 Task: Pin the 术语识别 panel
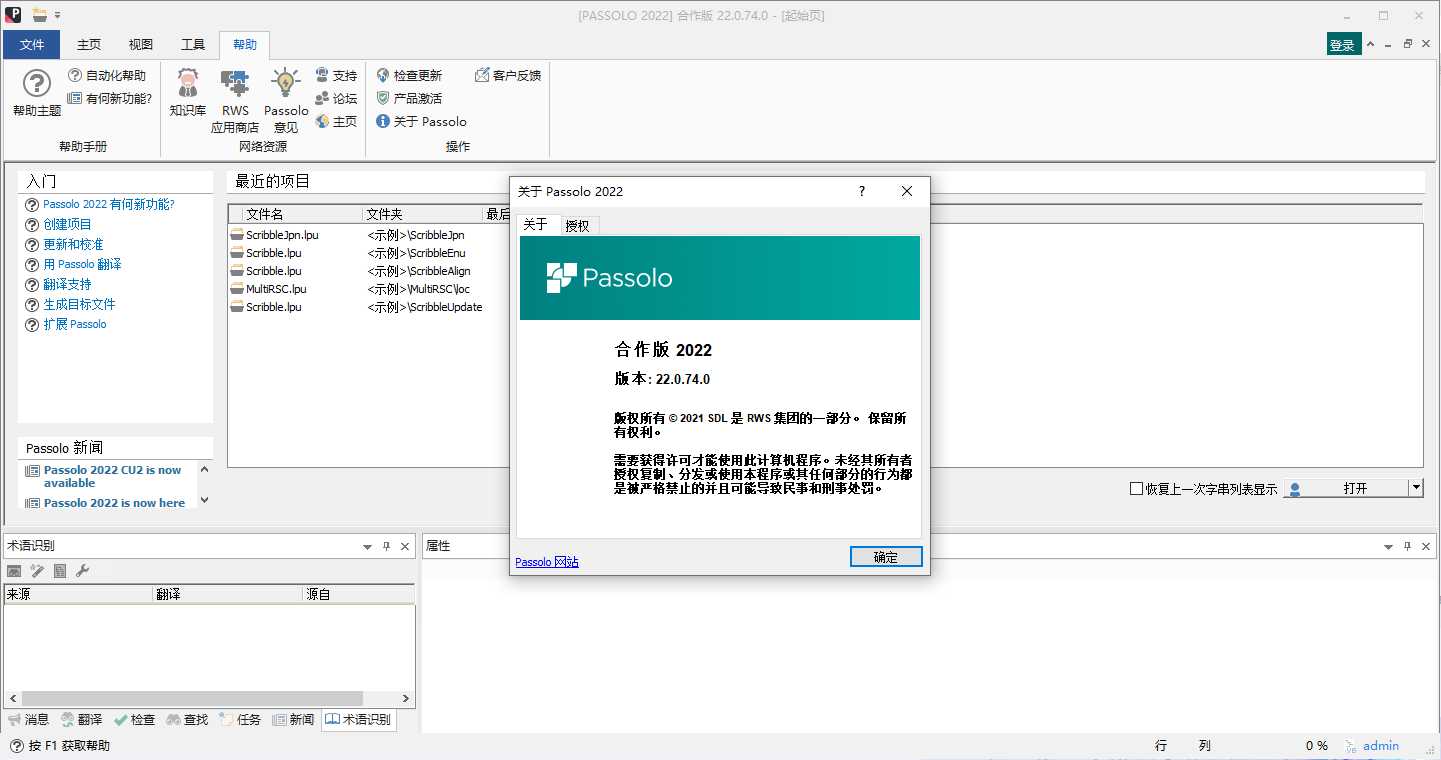pos(386,546)
